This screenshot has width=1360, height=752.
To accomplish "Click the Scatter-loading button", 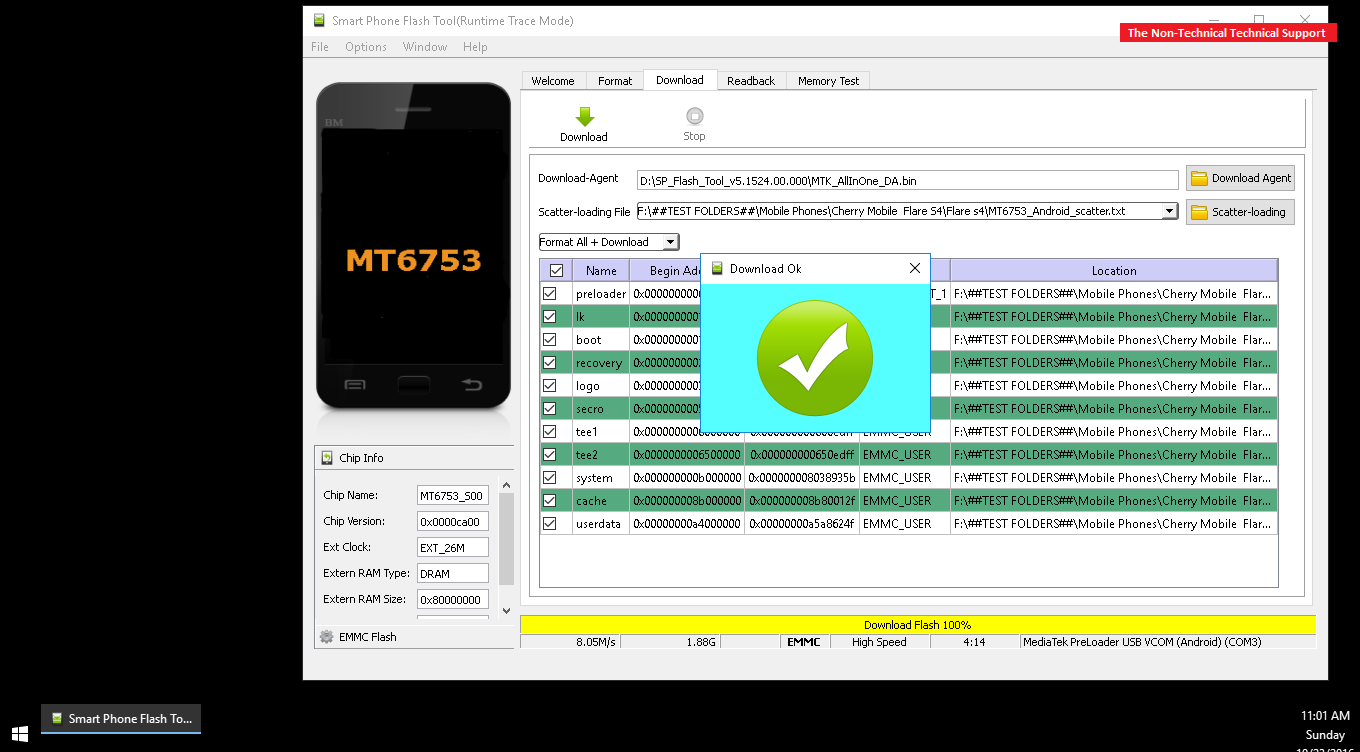I will (1240, 212).
